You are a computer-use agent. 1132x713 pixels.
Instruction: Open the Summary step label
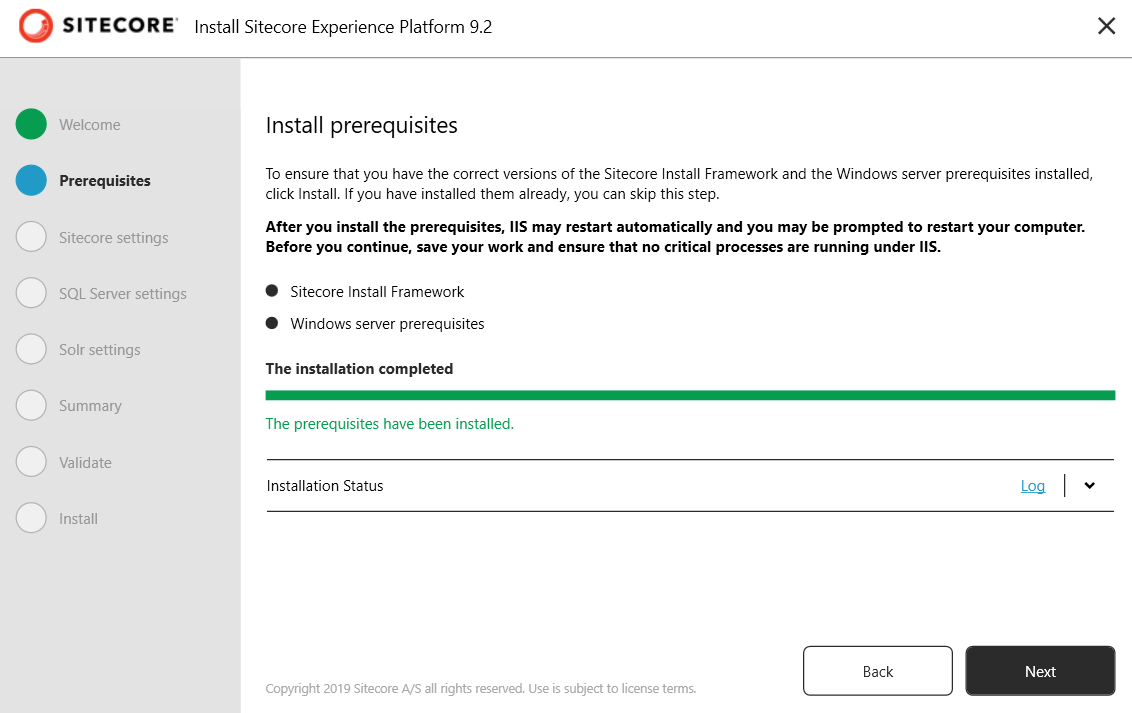pyautogui.click(x=90, y=406)
